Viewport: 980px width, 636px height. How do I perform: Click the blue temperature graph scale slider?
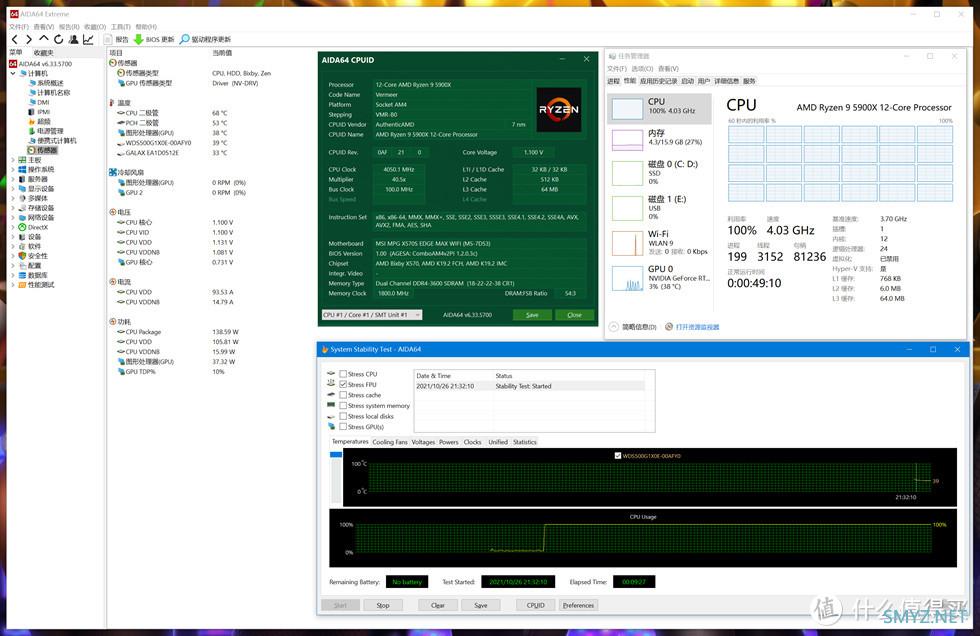(x=336, y=454)
